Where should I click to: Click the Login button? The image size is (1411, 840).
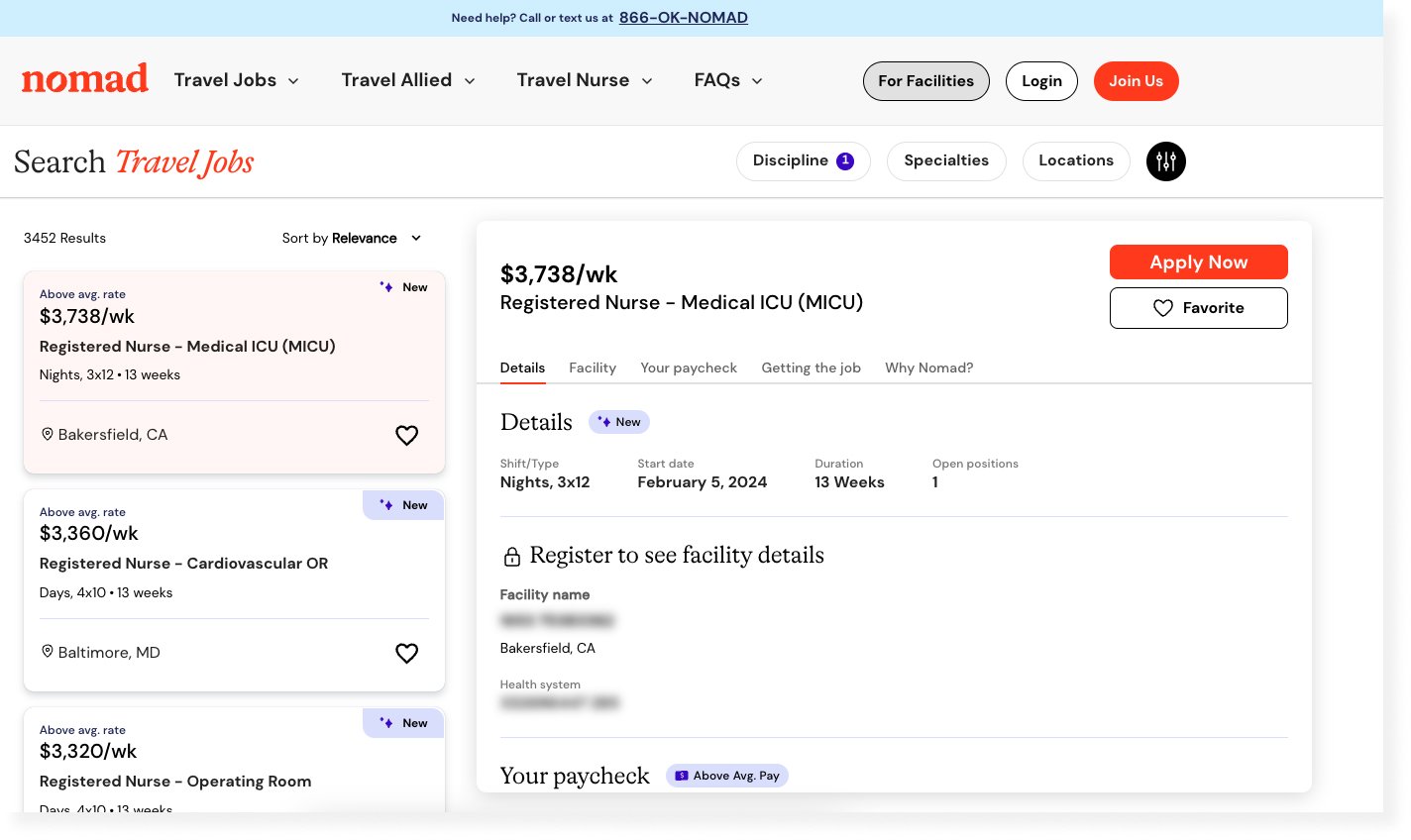[1041, 81]
